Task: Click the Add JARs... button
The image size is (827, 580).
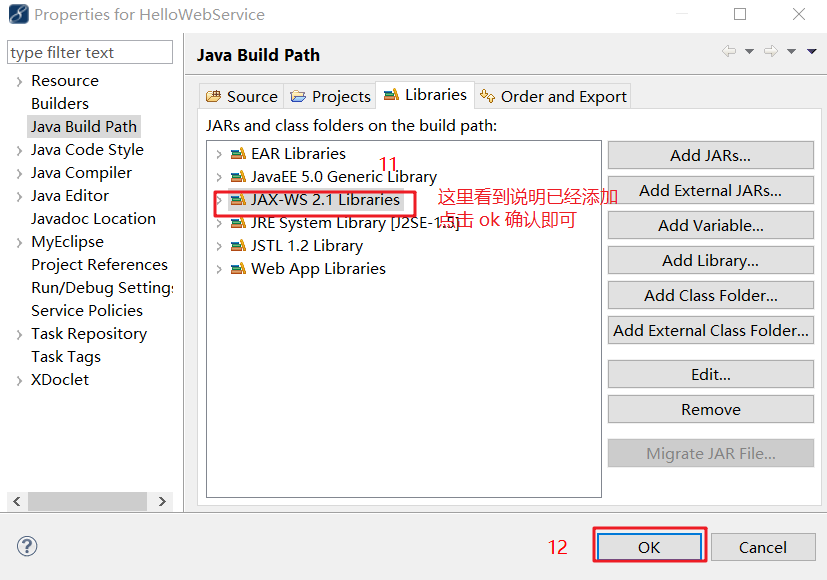Action: point(710,156)
